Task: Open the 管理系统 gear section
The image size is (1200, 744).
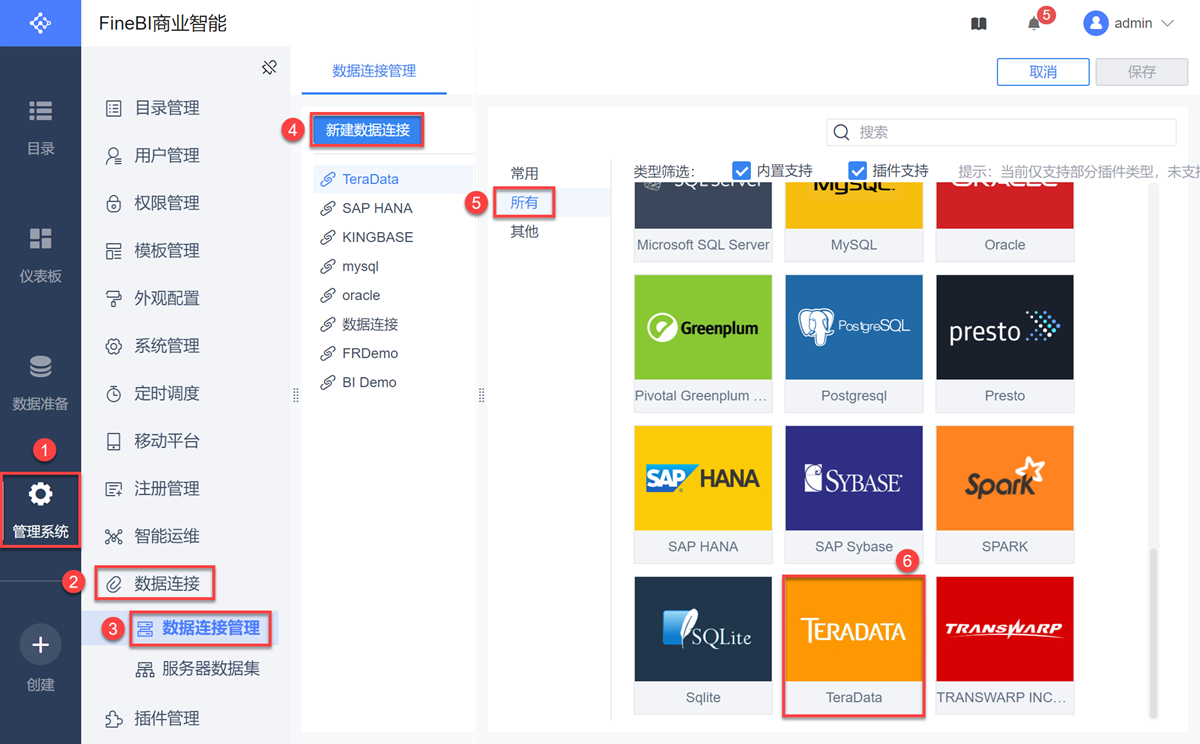Action: pos(40,510)
